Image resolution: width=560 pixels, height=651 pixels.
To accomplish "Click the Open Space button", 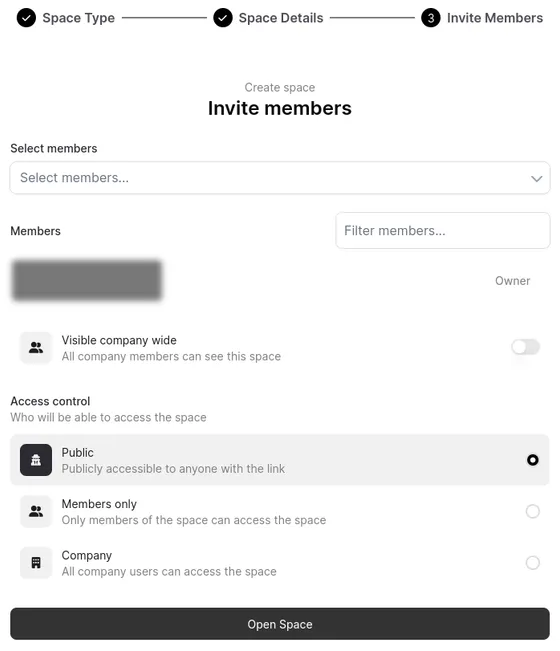I will coord(280,624).
